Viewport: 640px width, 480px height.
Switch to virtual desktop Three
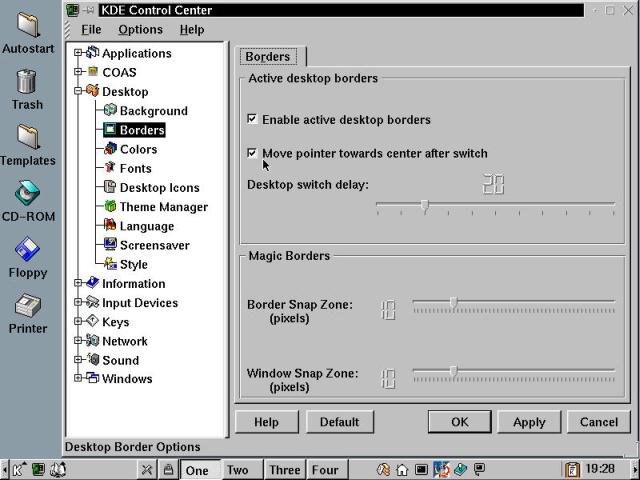click(284, 470)
